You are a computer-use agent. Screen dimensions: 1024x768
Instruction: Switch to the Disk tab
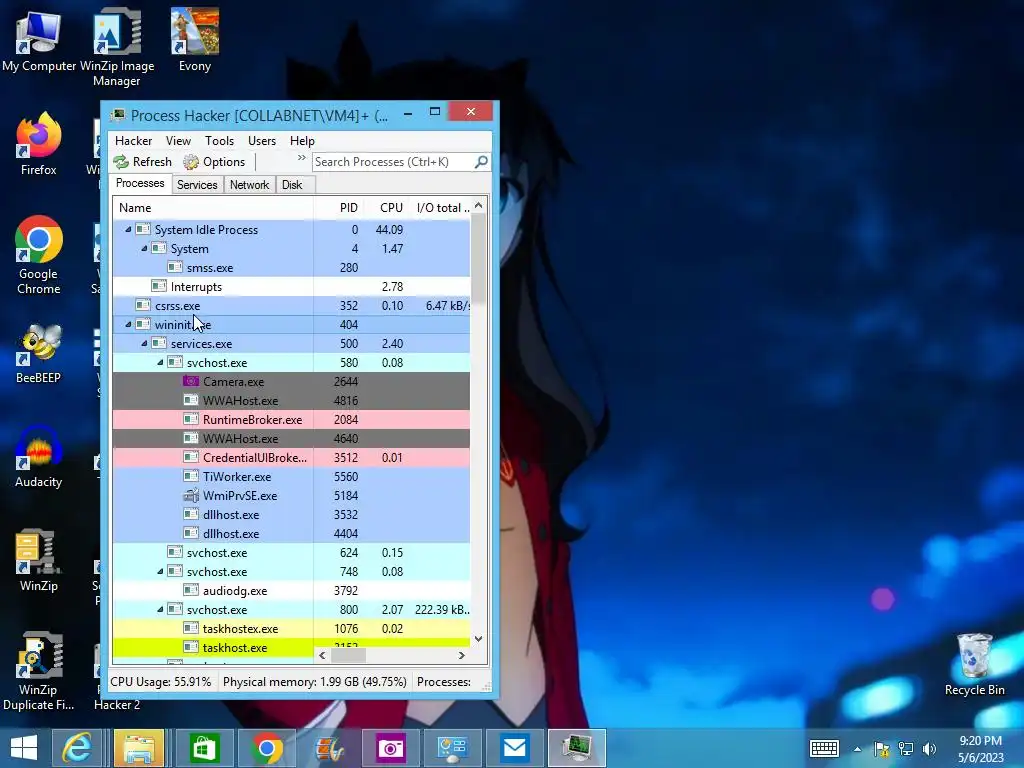(292, 185)
